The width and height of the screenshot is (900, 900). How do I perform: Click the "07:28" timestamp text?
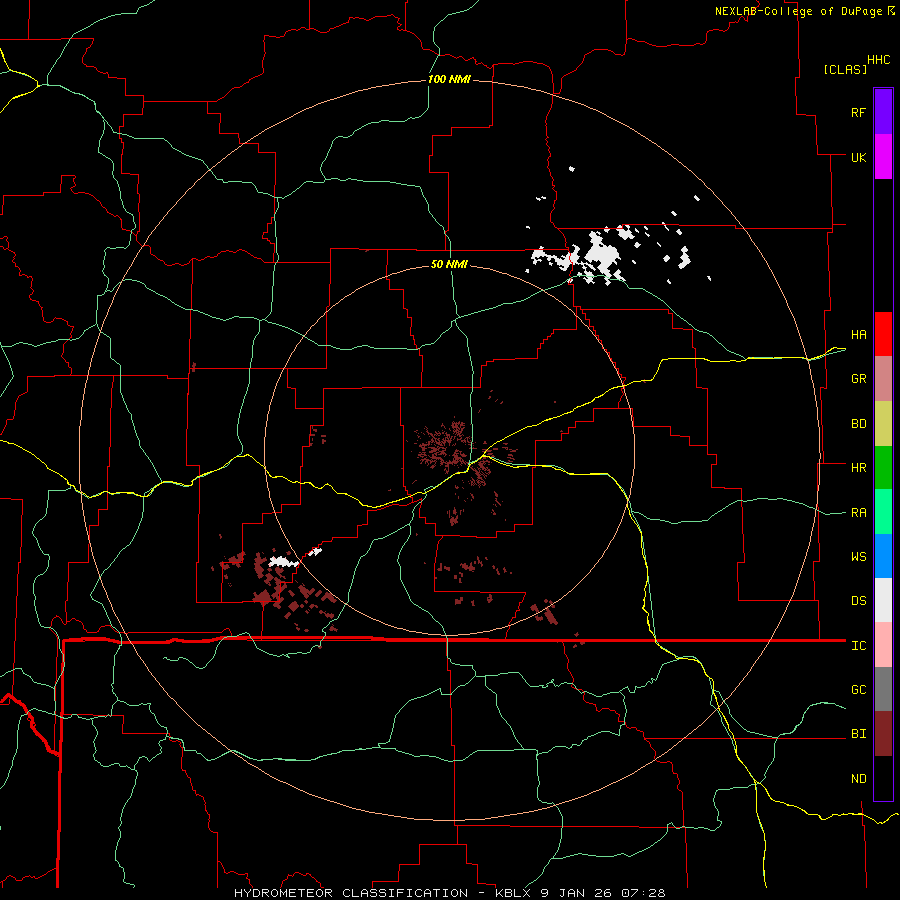[x=645, y=893]
